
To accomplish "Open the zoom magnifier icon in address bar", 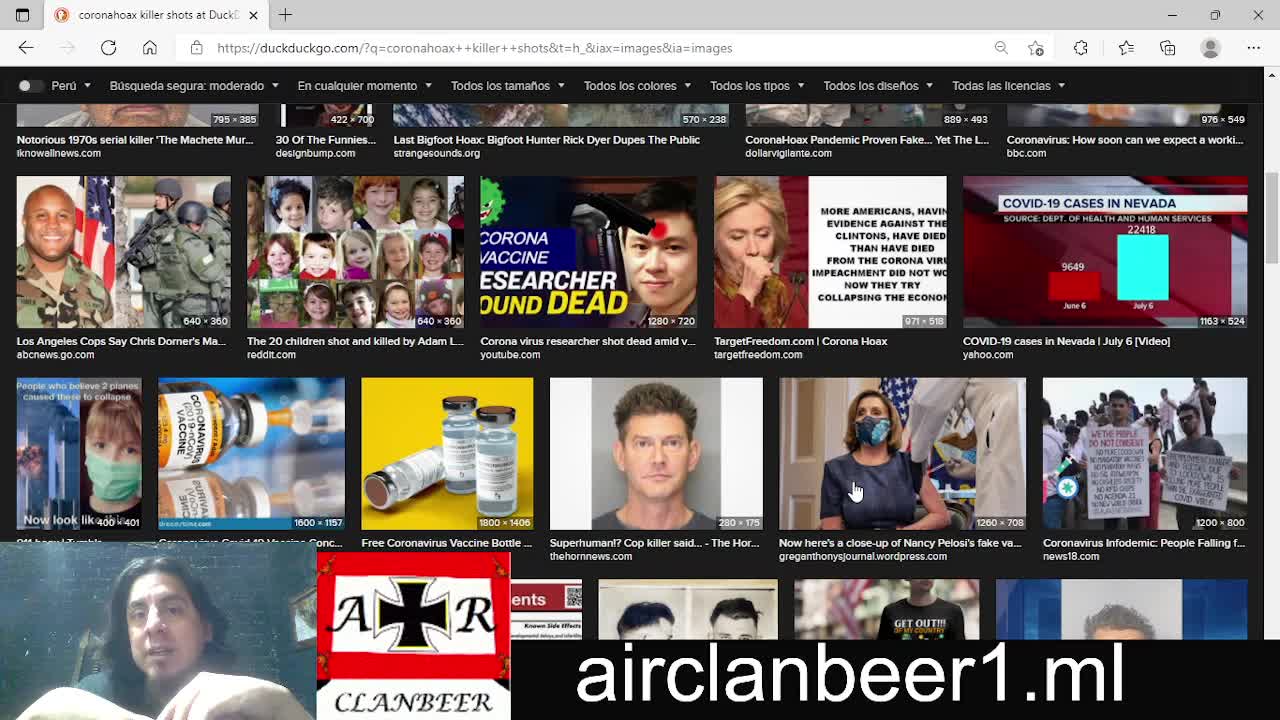I will pyautogui.click(x=1001, y=48).
